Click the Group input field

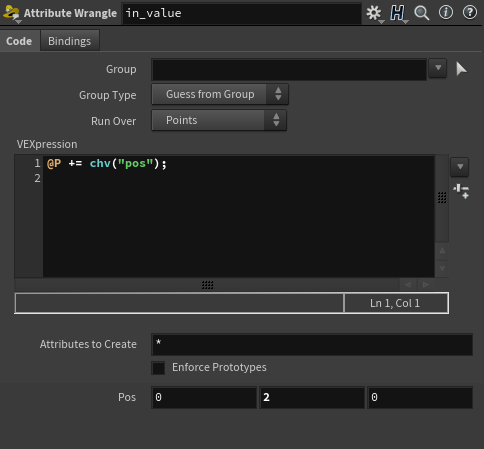289,69
